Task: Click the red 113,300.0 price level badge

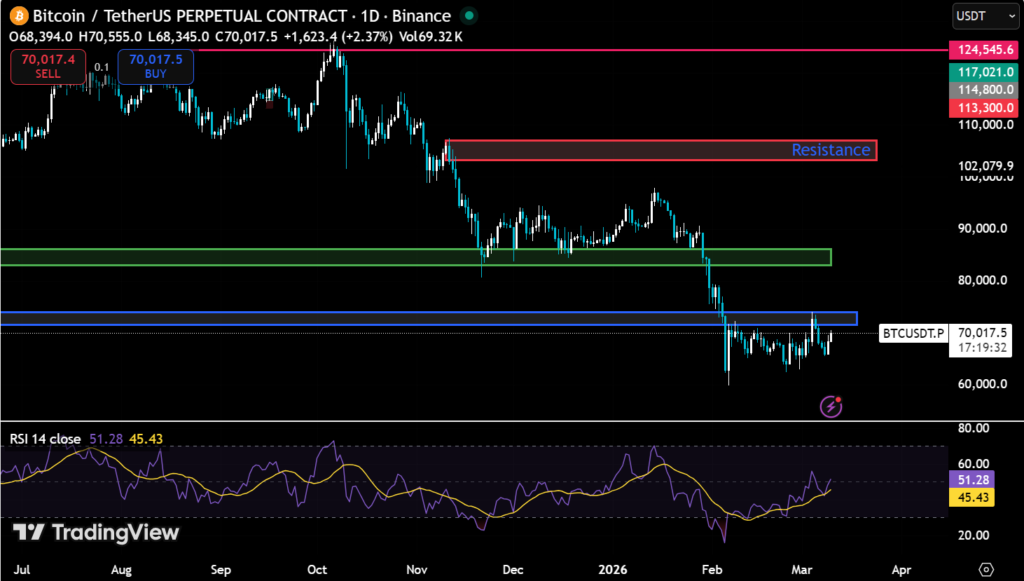Action: tap(984, 107)
